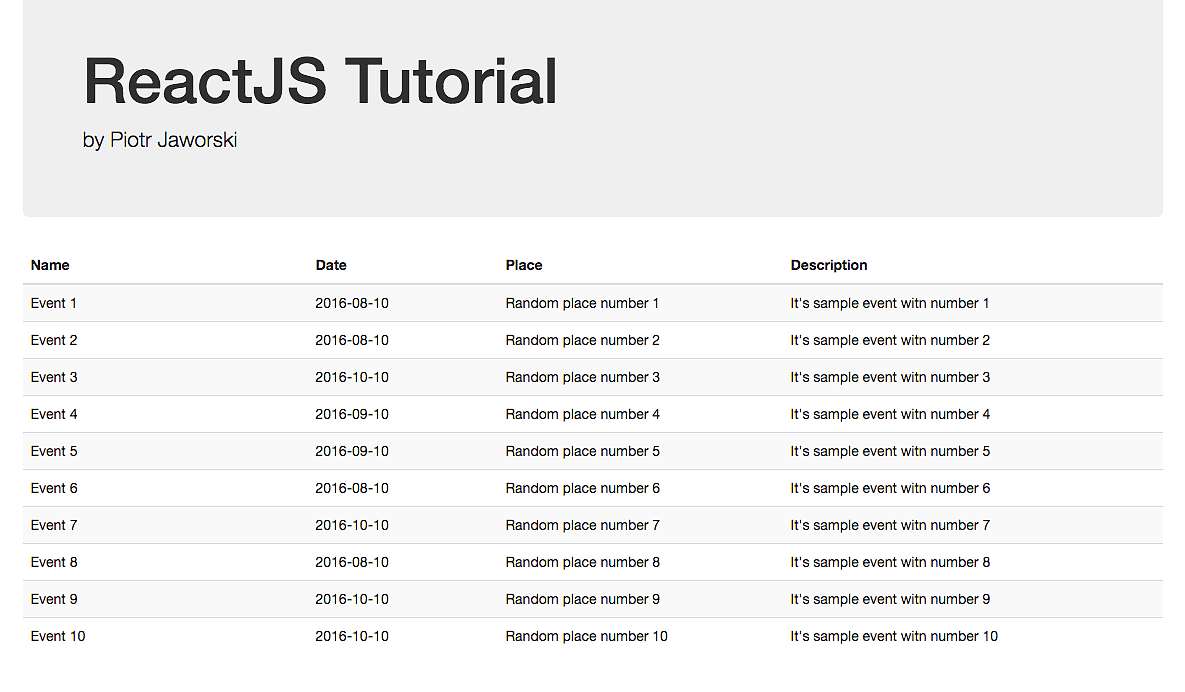The width and height of the screenshot is (1185, 692).
Task: Click "It's sample event witn number 1" description
Action: point(890,303)
